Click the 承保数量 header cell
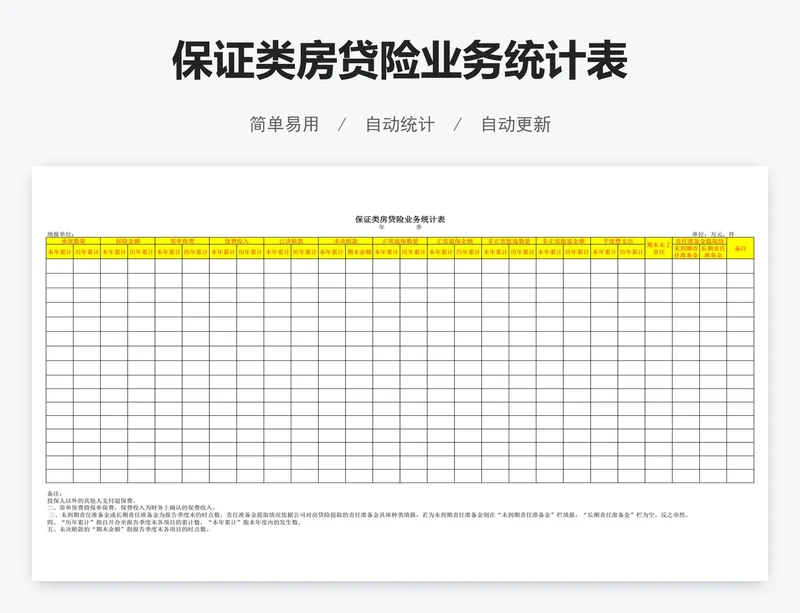 tap(73, 241)
